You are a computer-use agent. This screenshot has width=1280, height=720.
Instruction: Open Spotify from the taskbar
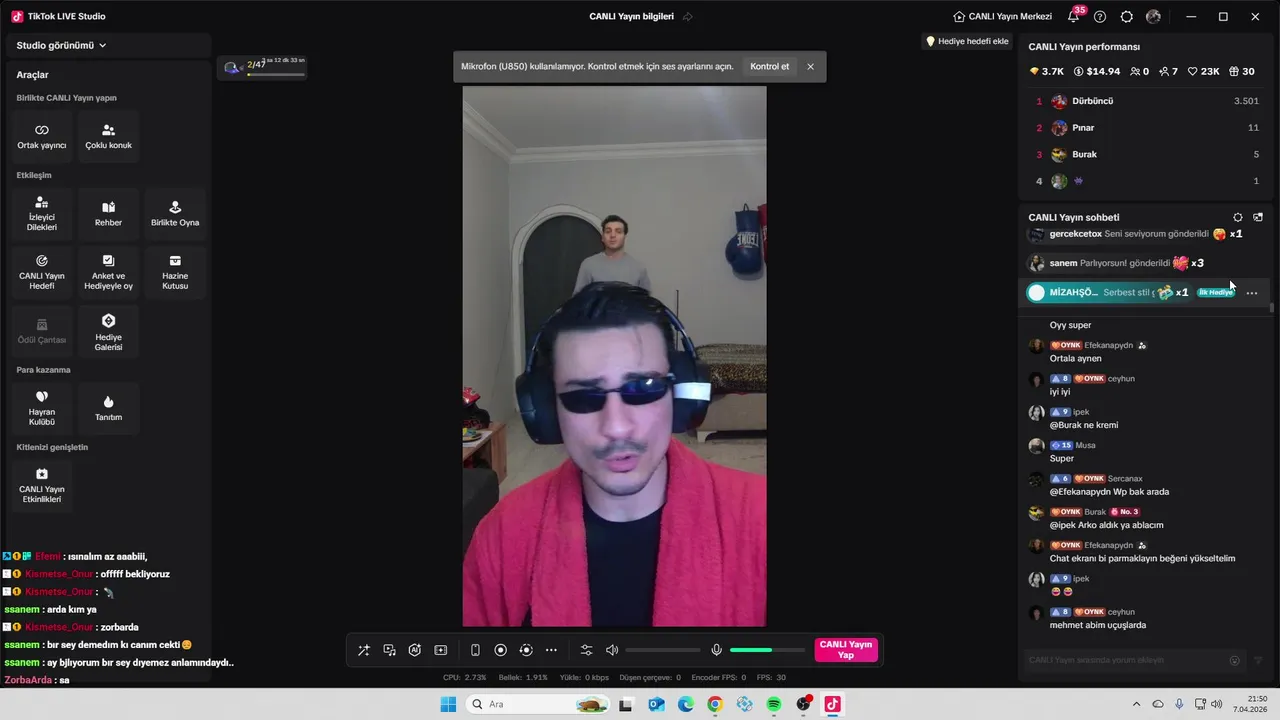pos(774,704)
